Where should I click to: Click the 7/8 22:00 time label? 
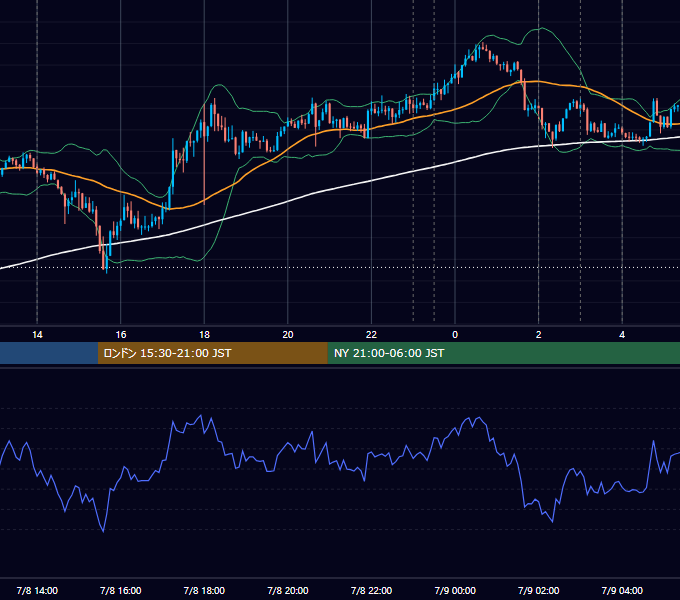(x=371, y=590)
